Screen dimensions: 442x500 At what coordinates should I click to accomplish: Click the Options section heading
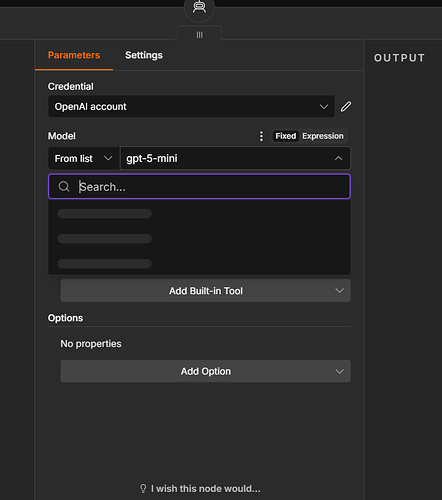tap(65, 318)
